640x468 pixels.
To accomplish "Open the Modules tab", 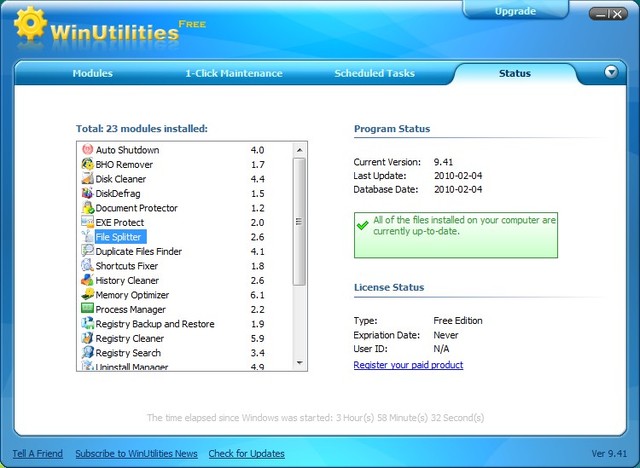I will click(93, 73).
